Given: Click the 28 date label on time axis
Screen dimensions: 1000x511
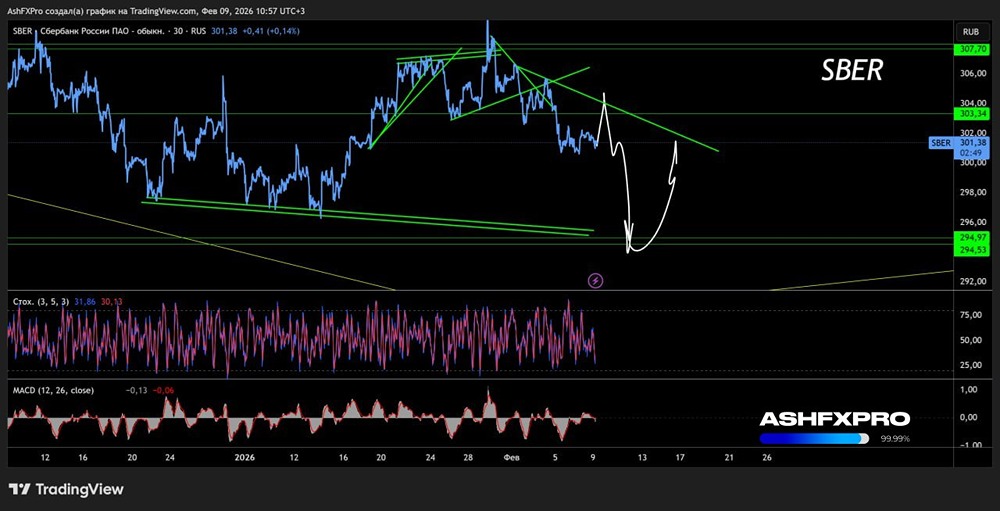Looking at the screenshot, I should point(469,457).
